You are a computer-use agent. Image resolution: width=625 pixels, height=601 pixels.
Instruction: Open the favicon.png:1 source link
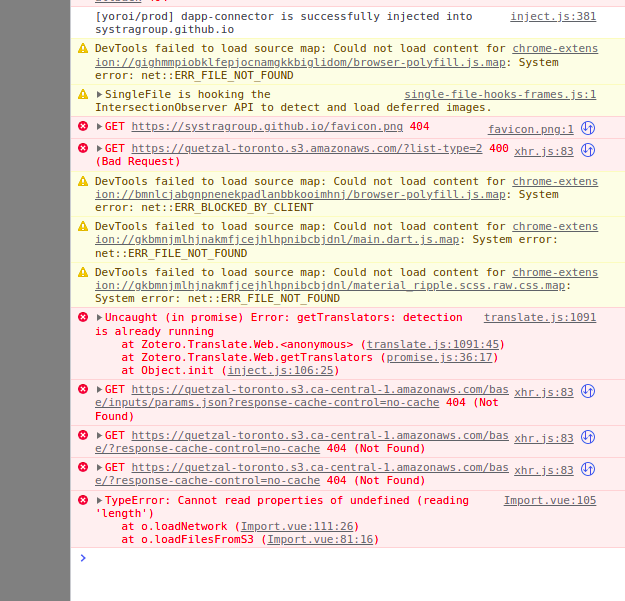[531, 130]
